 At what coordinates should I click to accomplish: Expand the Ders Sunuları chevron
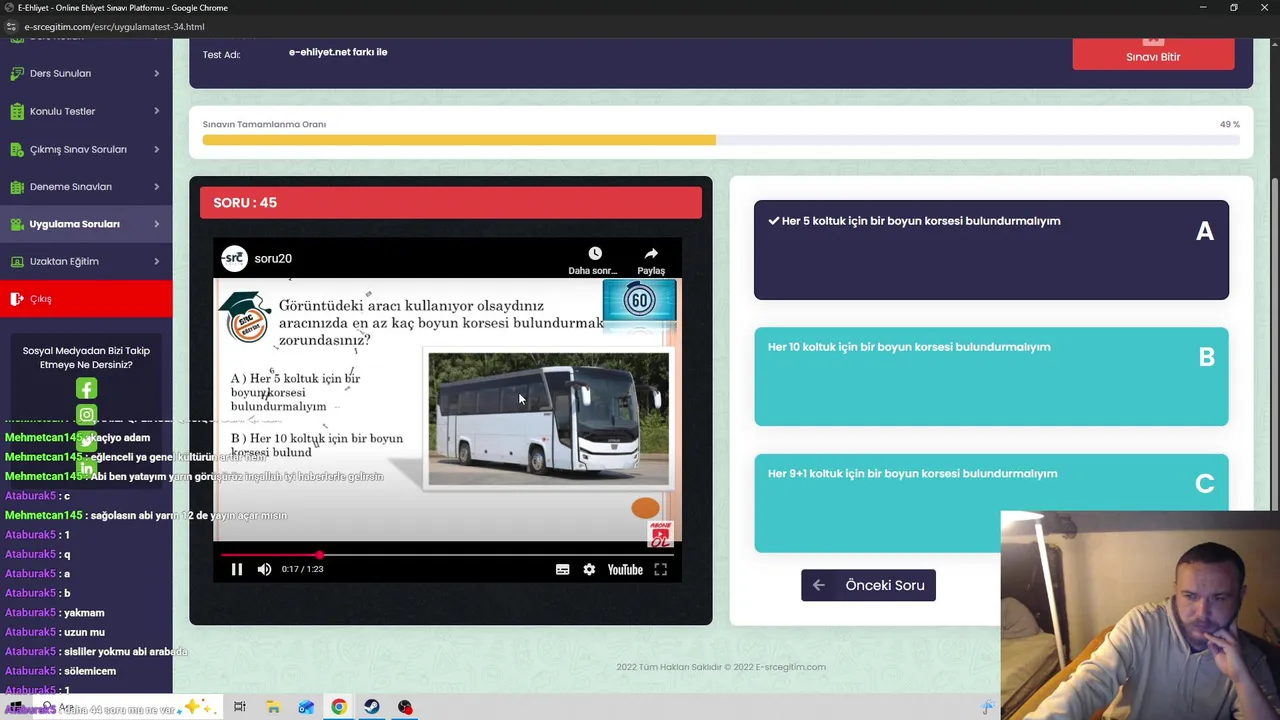pyautogui.click(x=156, y=73)
